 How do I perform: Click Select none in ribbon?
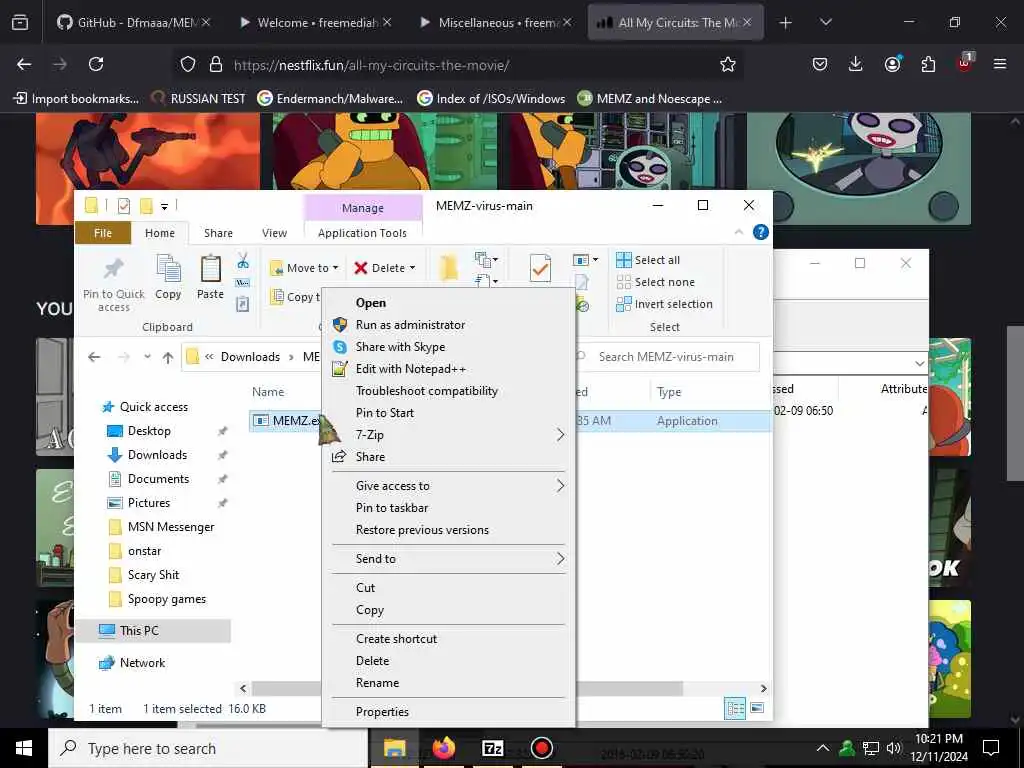(x=655, y=282)
